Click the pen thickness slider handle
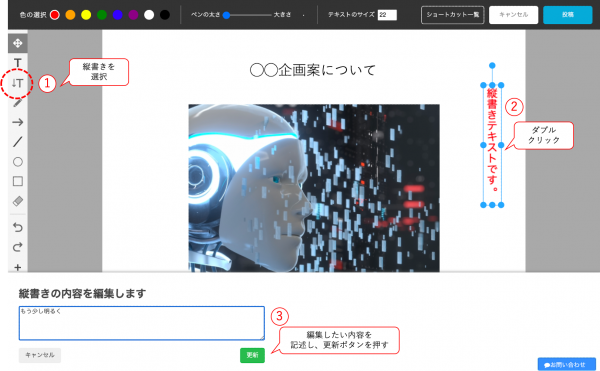Screen dimensions: 600x371 227,15
